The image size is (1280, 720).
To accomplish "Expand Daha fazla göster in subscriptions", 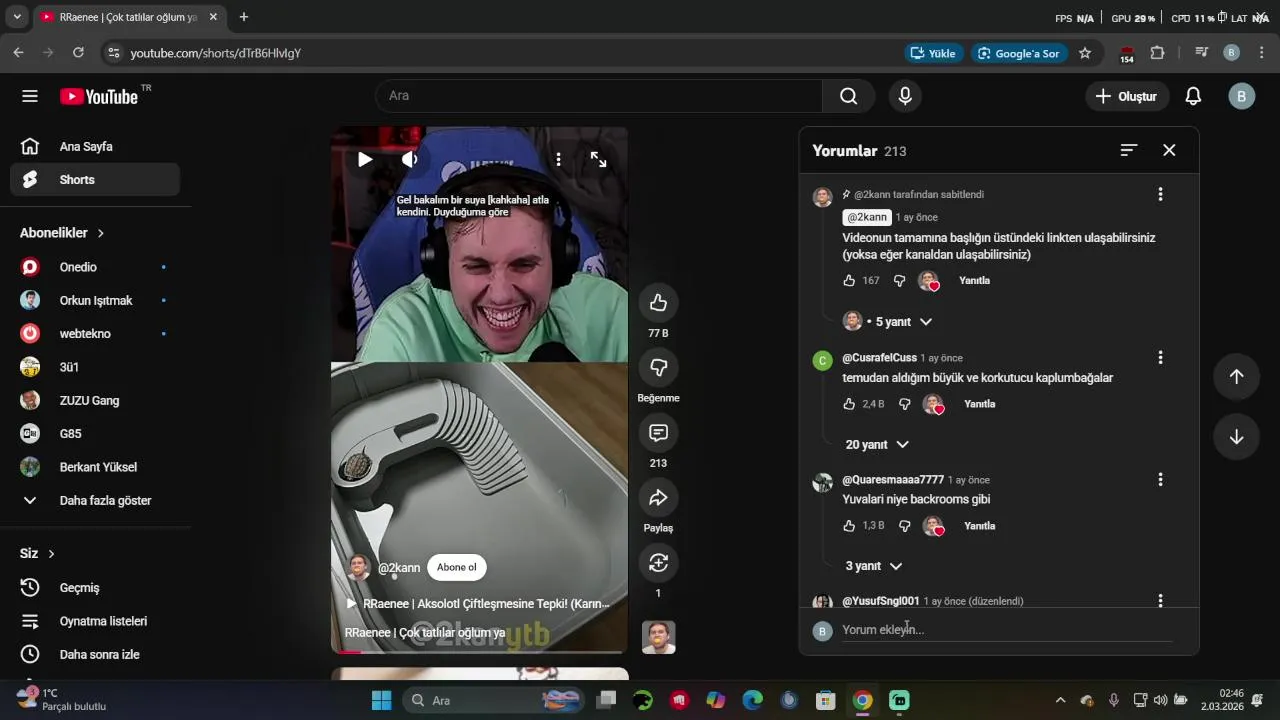I will point(95,501).
